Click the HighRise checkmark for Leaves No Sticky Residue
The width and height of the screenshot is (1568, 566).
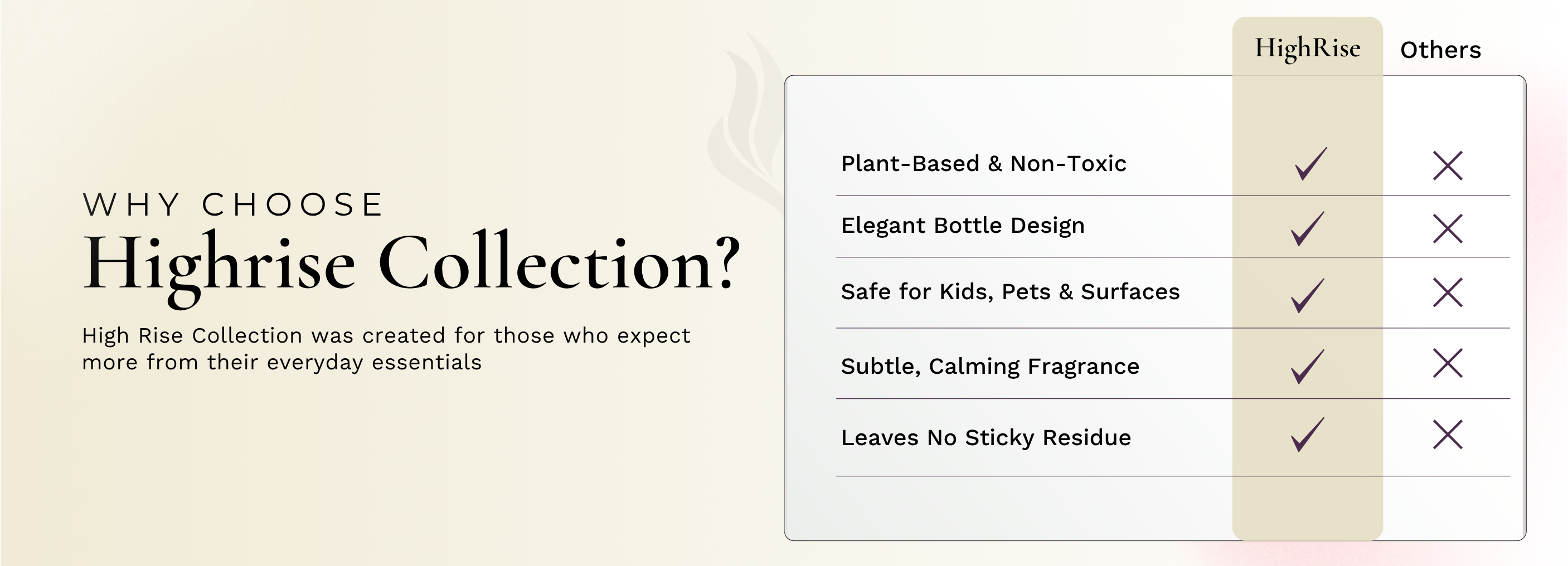coord(1307,435)
